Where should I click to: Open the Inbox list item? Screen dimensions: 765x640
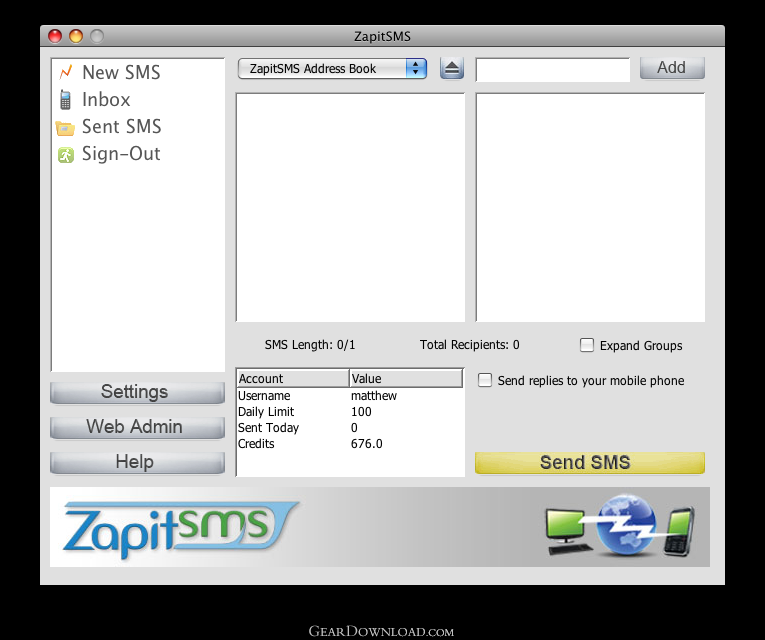tap(106, 100)
